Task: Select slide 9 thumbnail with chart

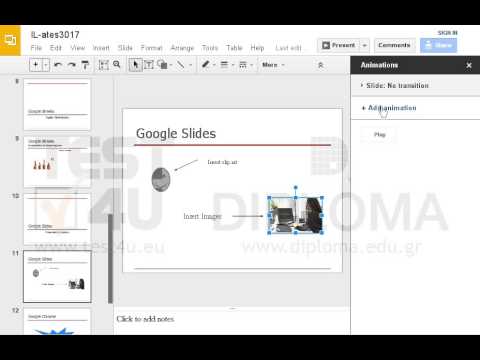Action: click(x=57, y=162)
